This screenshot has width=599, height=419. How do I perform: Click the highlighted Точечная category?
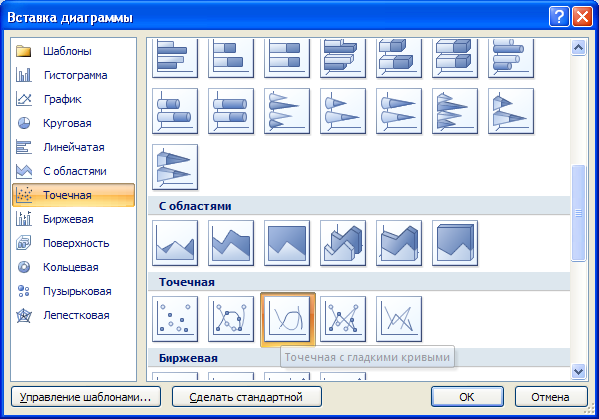click(x=73, y=195)
